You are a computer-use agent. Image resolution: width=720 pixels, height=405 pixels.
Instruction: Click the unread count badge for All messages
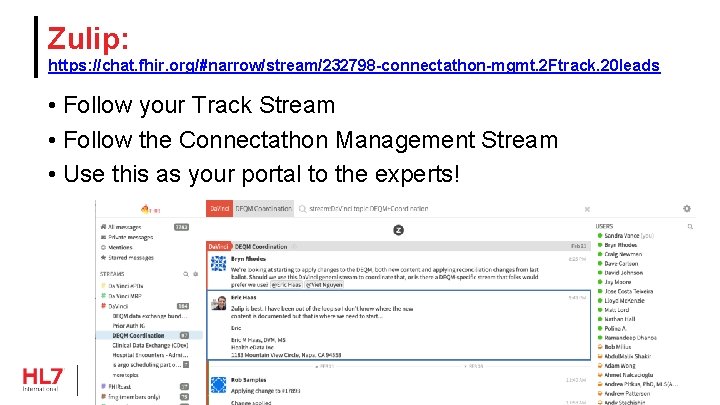point(181,227)
